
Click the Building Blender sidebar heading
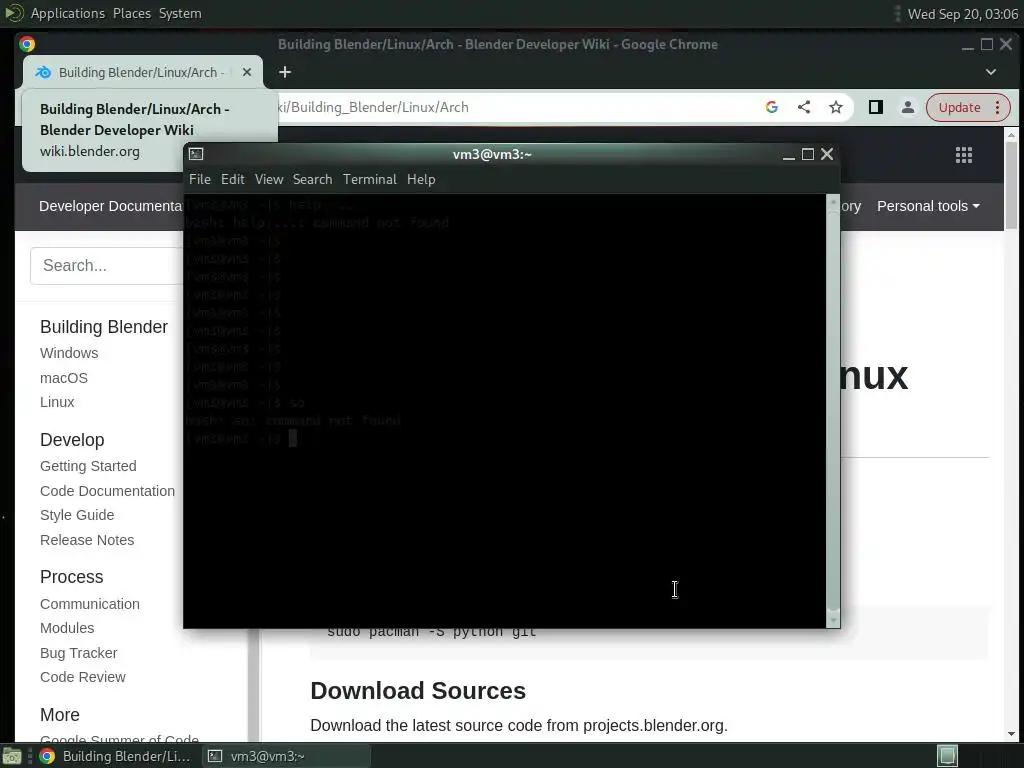pyautogui.click(x=104, y=327)
